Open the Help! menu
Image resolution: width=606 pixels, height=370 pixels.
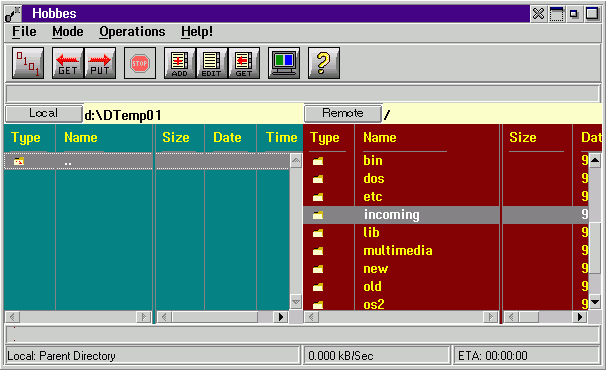(x=197, y=32)
